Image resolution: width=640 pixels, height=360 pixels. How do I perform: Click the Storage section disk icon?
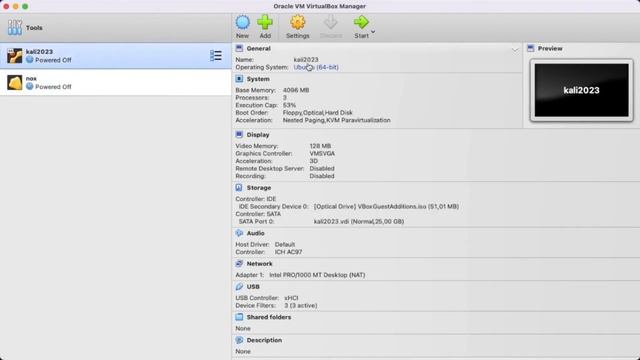click(239, 188)
